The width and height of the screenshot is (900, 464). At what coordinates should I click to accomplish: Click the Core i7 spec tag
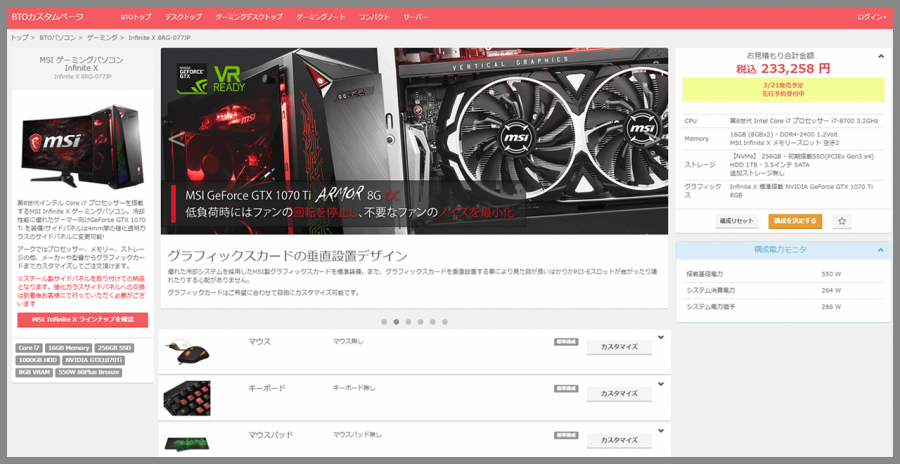[x=29, y=348]
